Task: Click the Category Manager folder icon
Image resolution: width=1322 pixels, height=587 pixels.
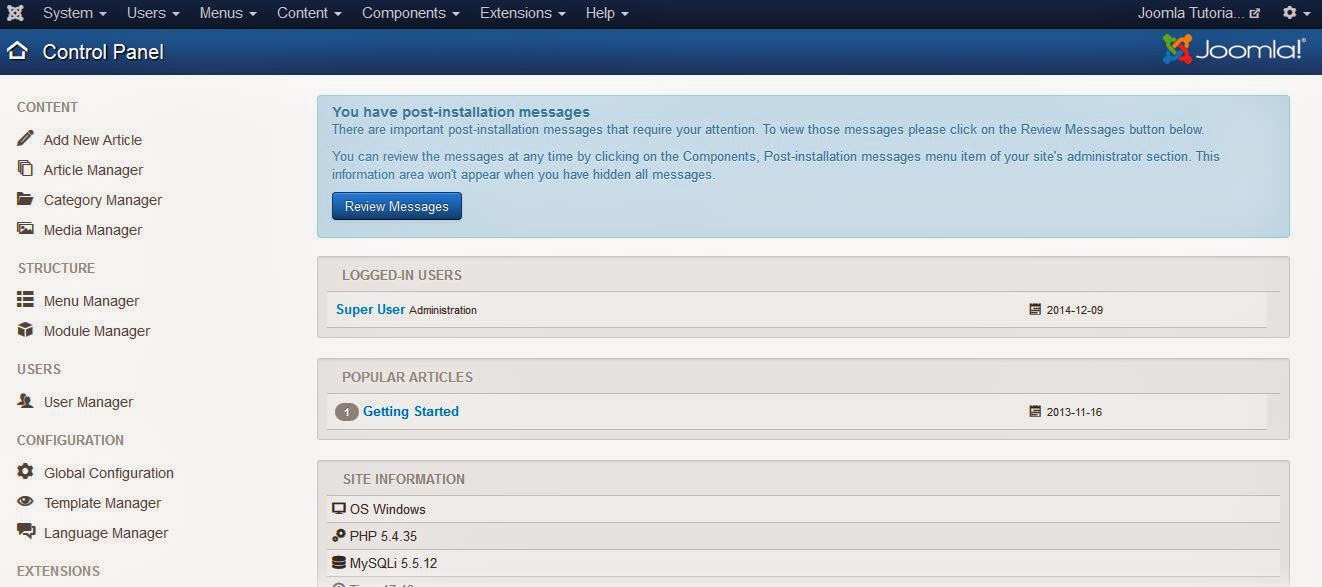Action: tap(25, 199)
